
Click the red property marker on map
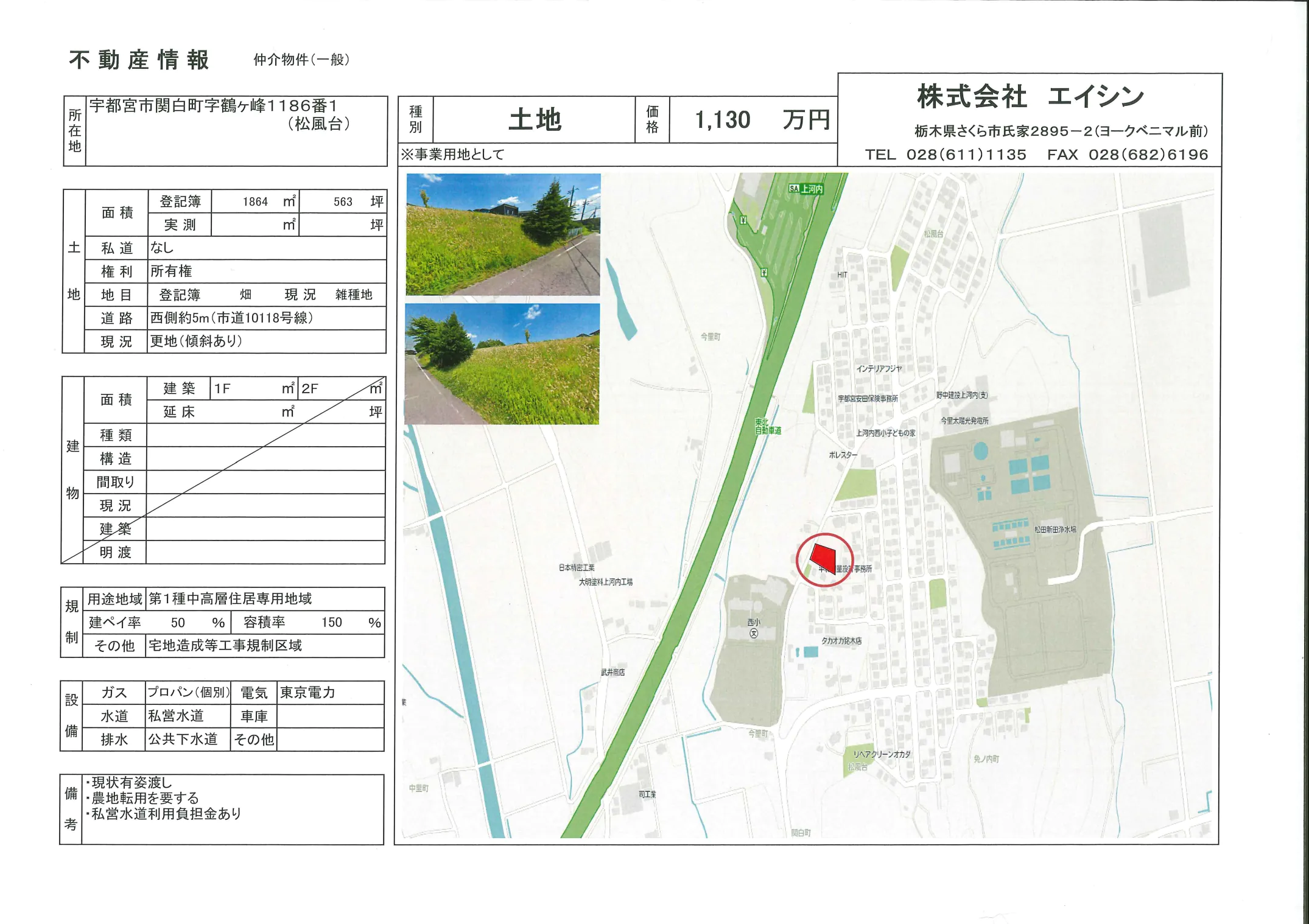click(x=823, y=555)
